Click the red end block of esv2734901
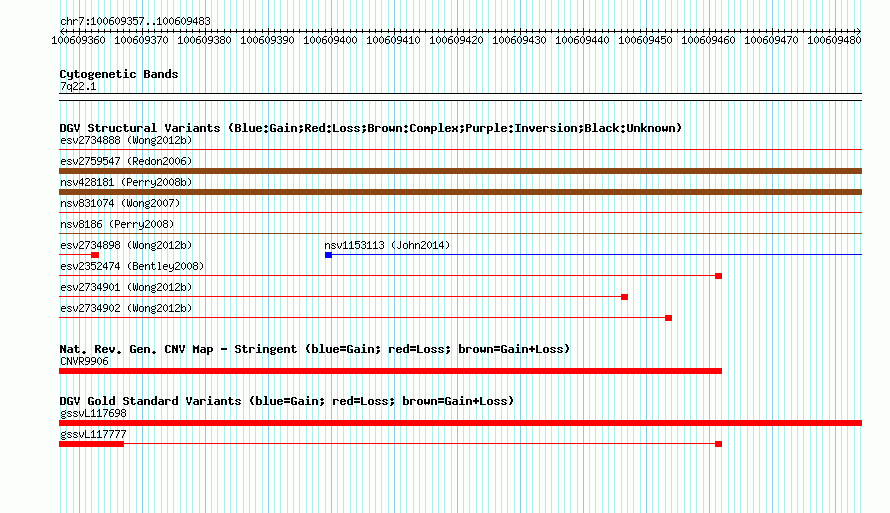 pos(624,297)
